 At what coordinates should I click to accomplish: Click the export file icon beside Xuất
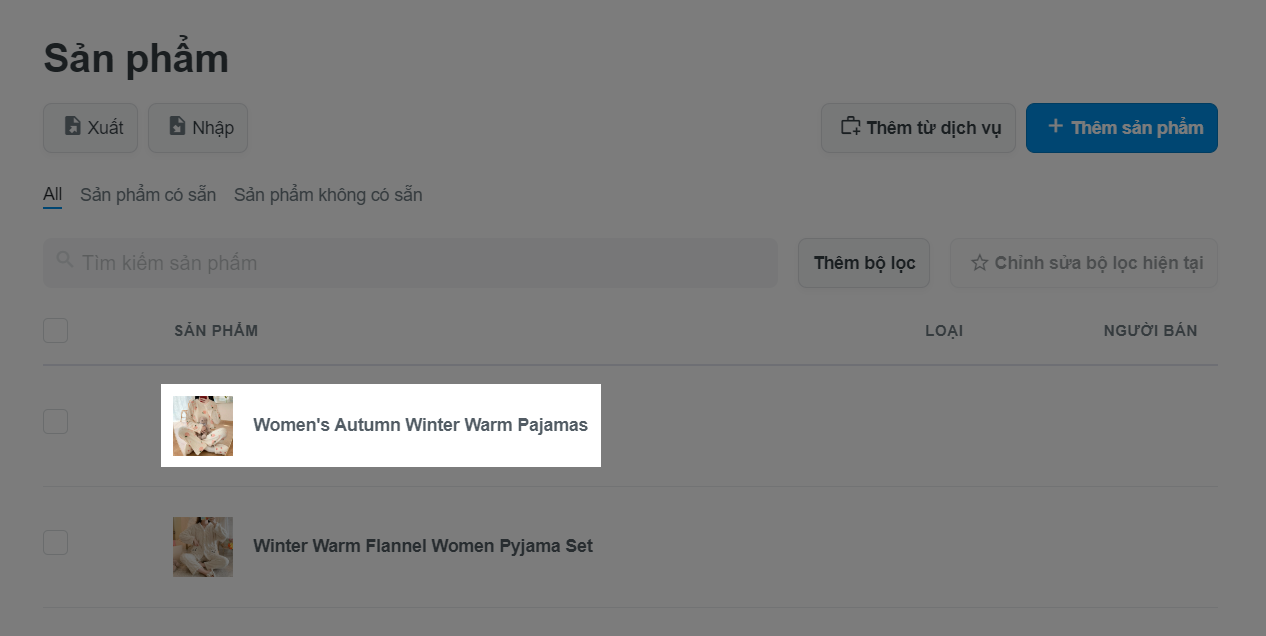[x=72, y=126]
